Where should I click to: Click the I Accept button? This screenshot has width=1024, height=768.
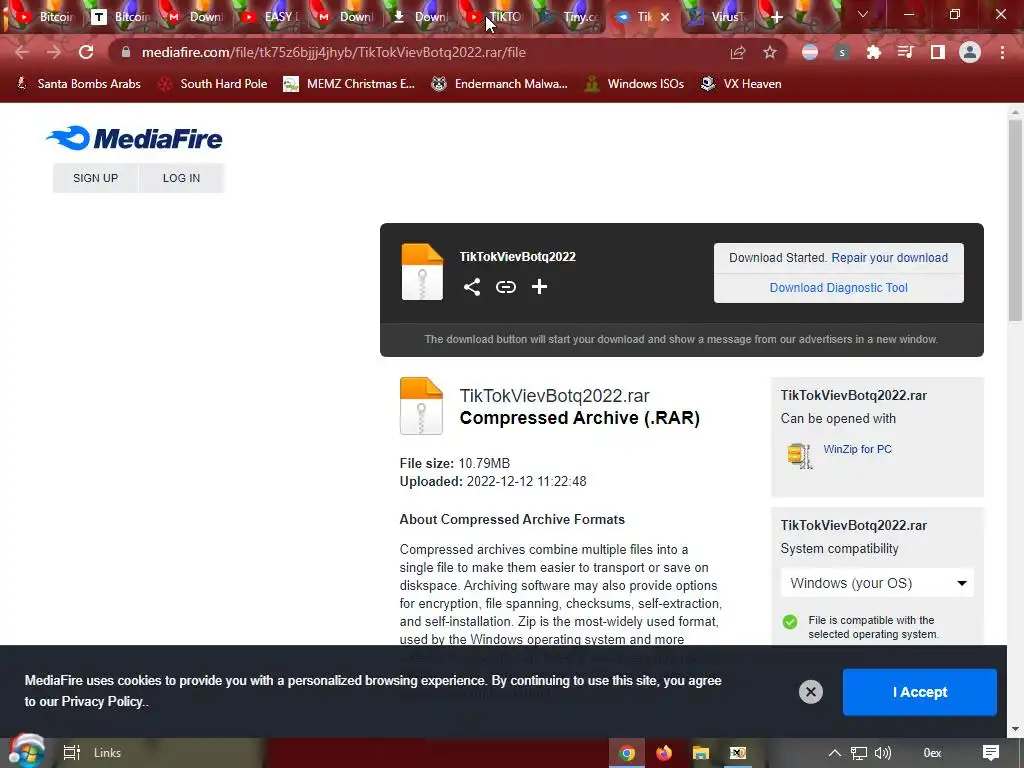[x=920, y=692]
